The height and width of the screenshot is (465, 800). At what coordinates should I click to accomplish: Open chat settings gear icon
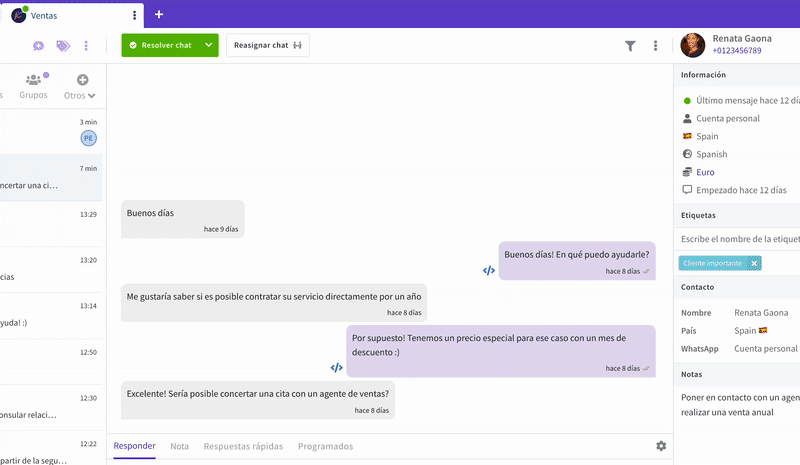[661, 446]
